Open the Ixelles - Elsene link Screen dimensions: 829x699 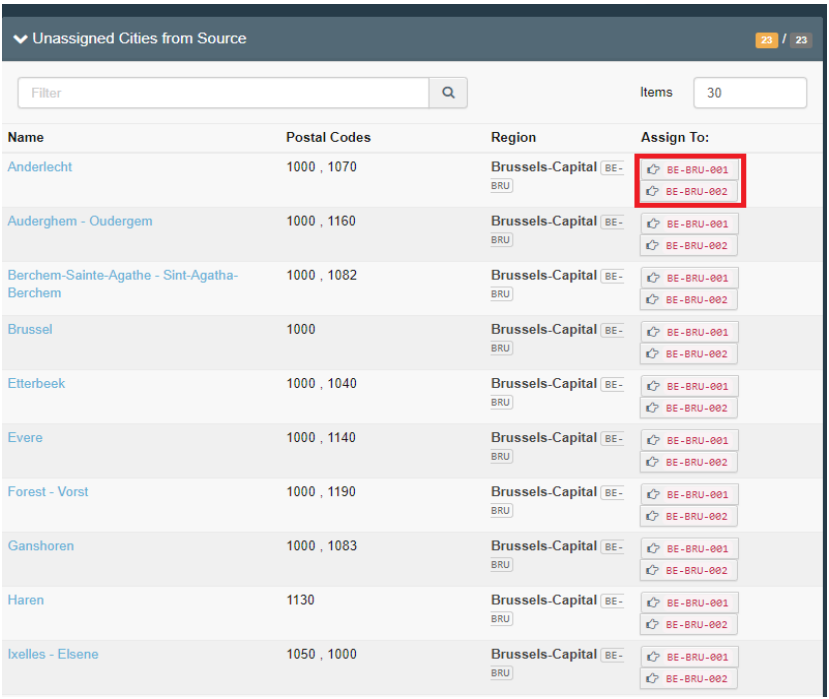(53, 654)
